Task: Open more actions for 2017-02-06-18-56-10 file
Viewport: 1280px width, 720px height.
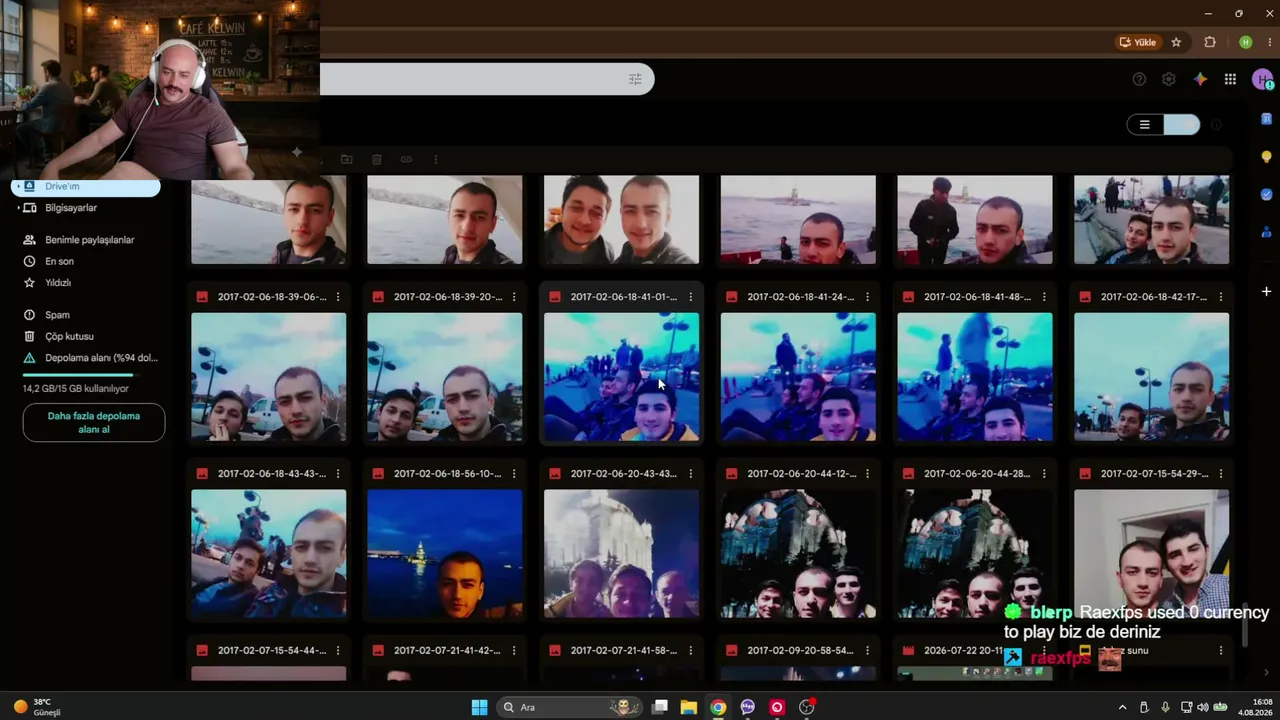Action: point(514,474)
